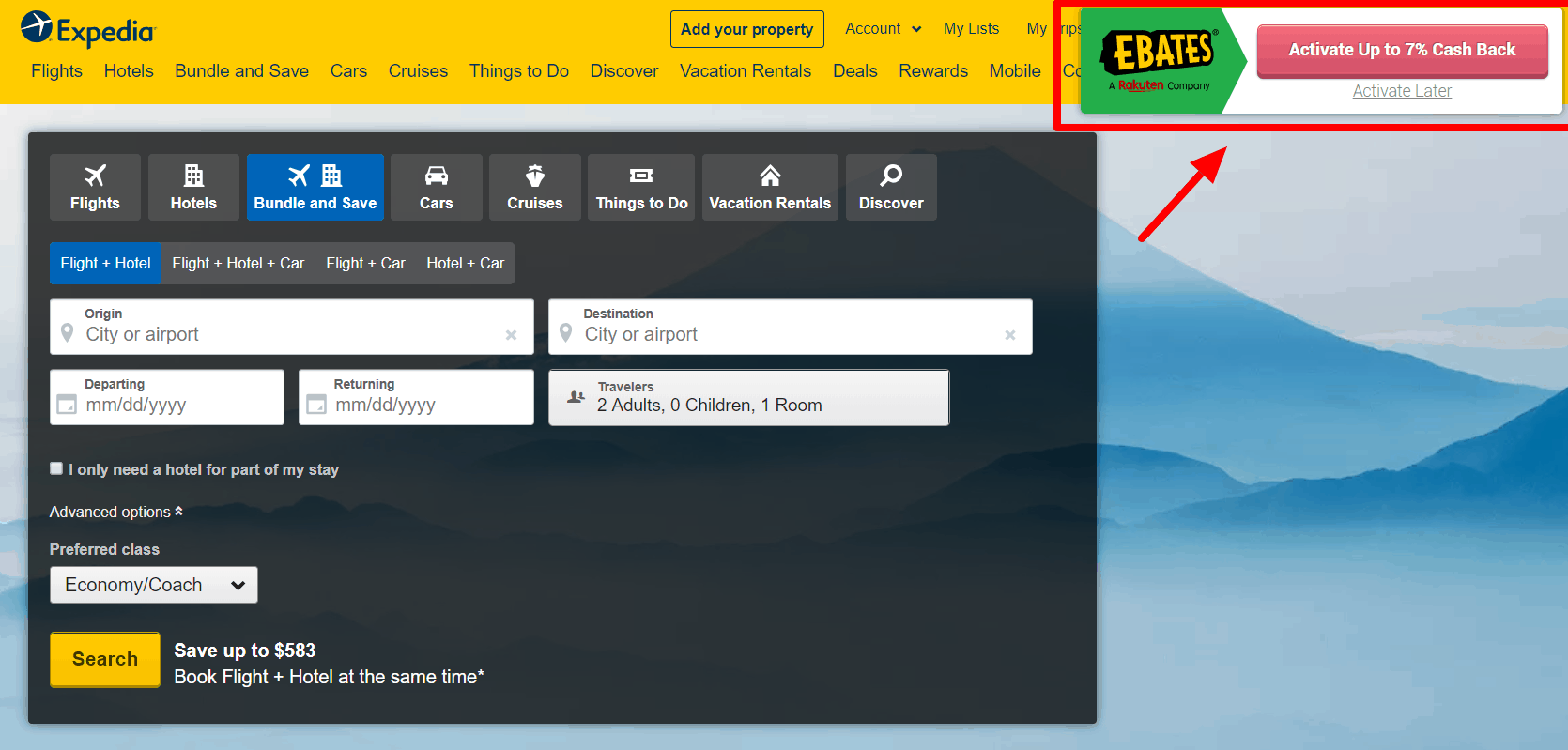
Task: Check hotel for part of stay checkbox
Action: pyautogui.click(x=56, y=468)
